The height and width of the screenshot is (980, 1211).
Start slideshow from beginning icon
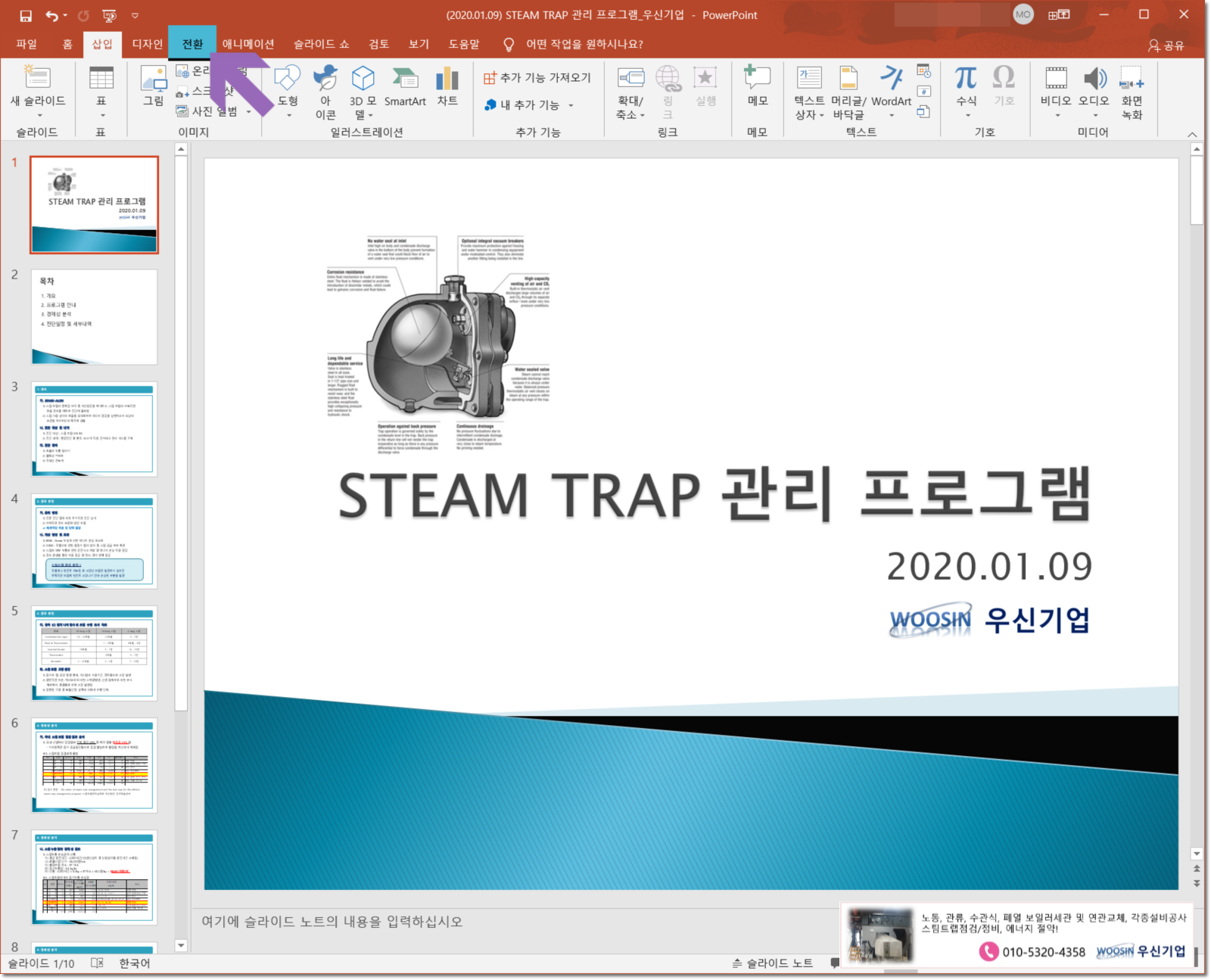(110, 15)
